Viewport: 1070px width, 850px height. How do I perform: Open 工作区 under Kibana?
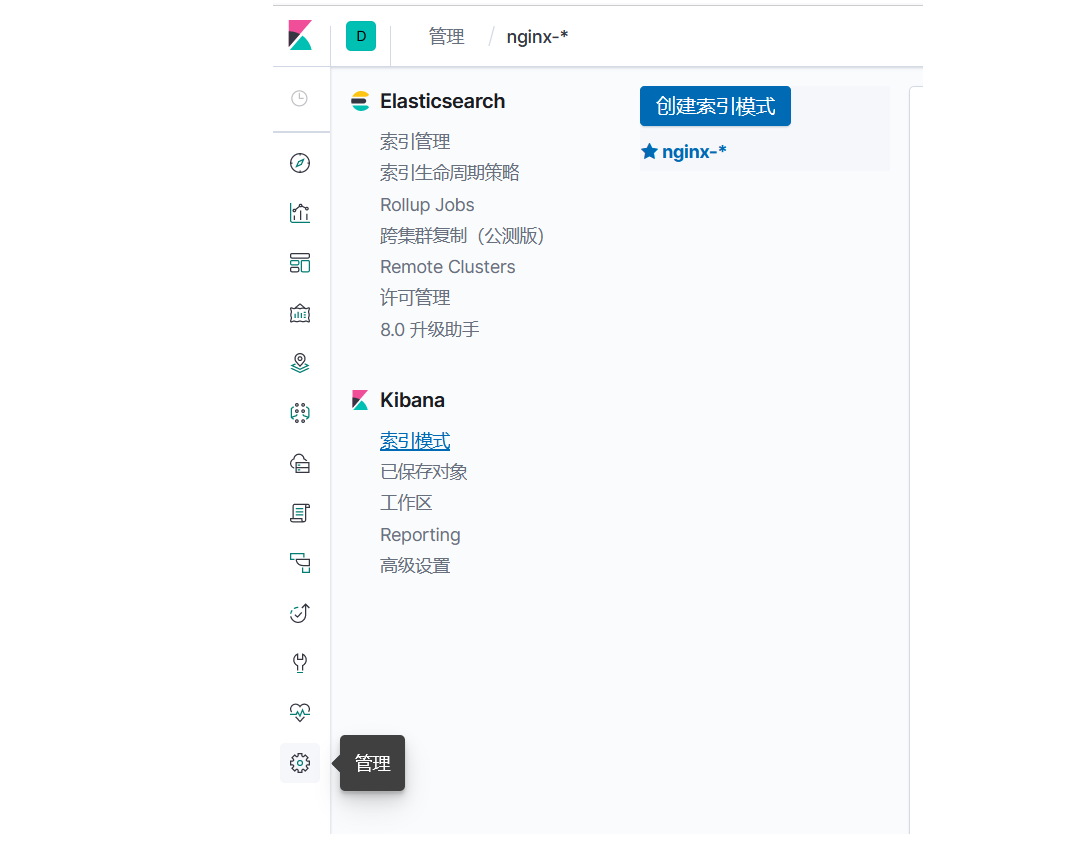(x=406, y=503)
